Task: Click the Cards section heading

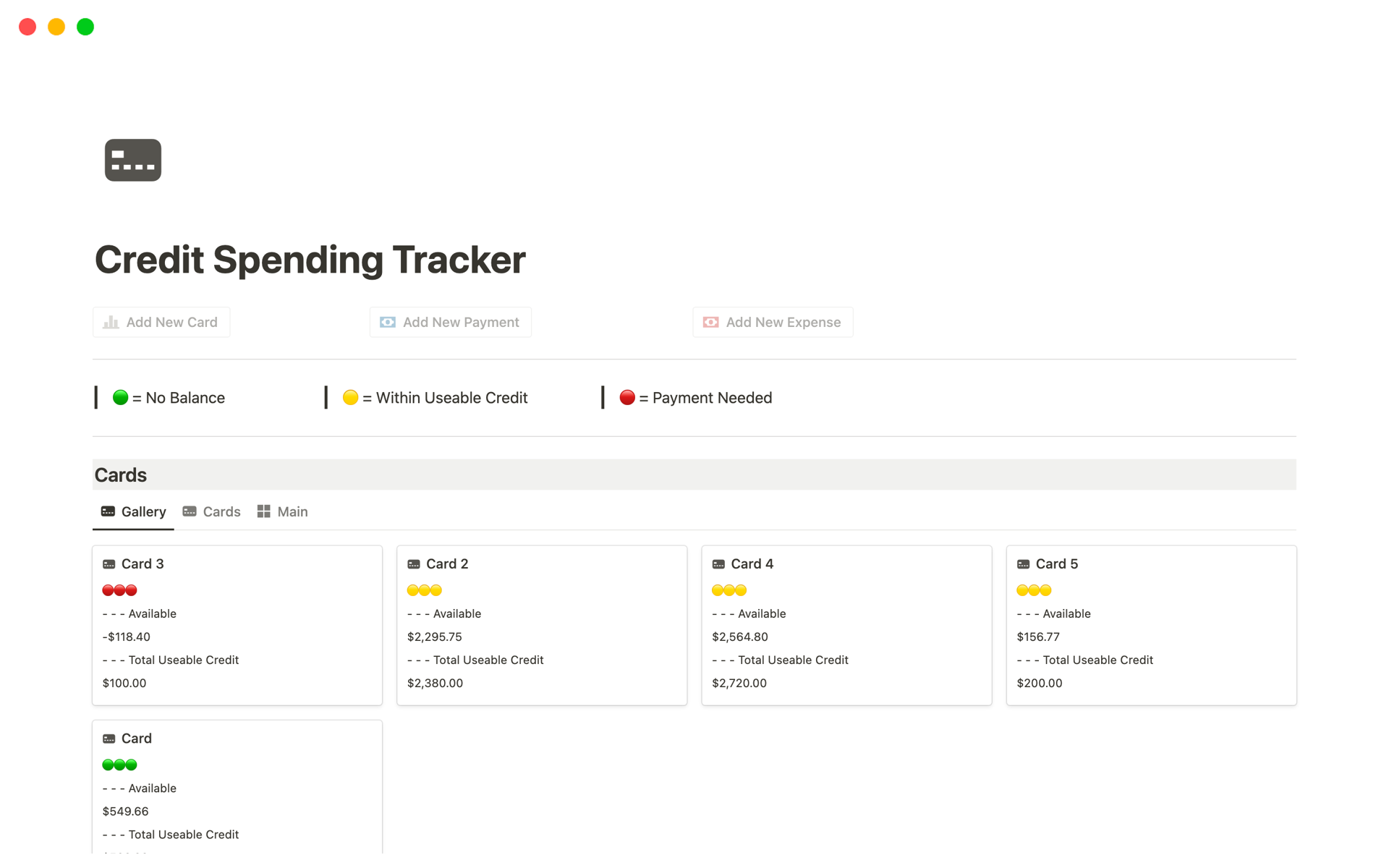Action: click(121, 475)
